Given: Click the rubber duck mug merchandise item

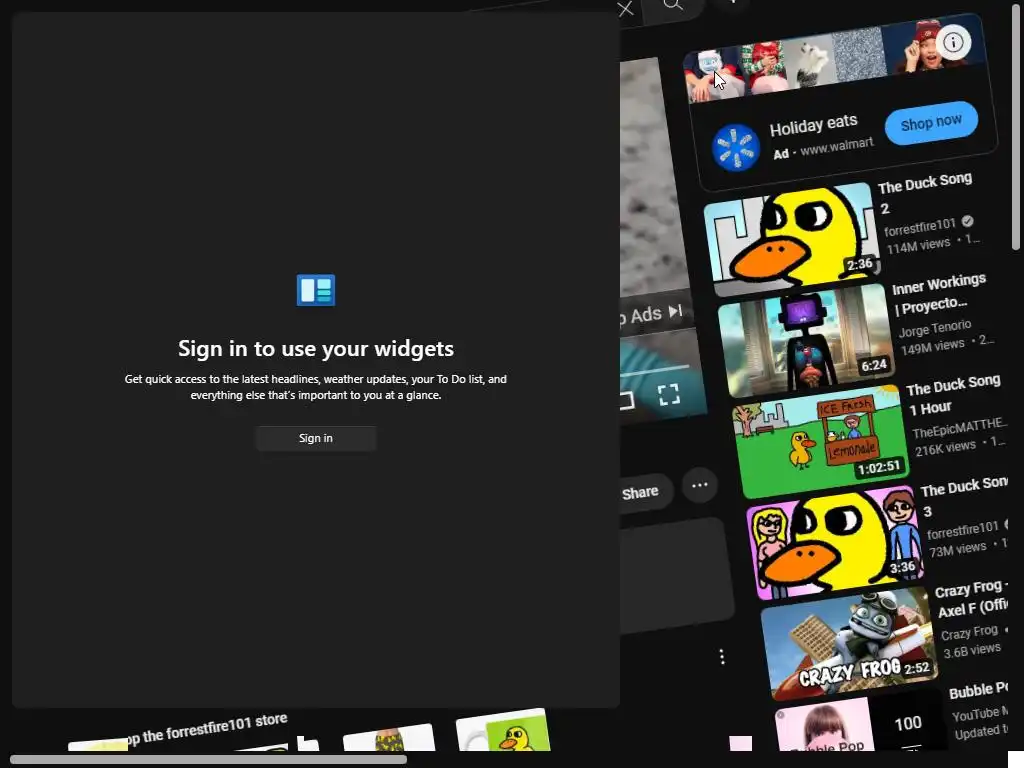Looking at the screenshot, I should tap(503, 731).
